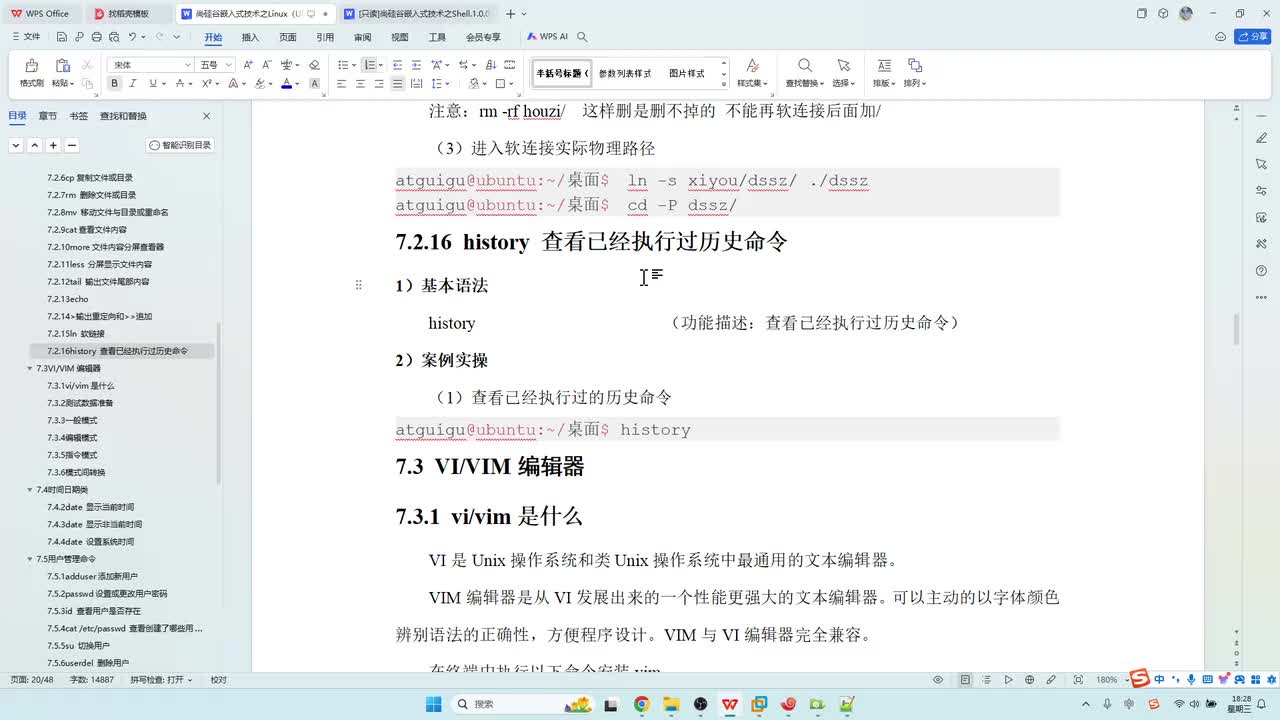This screenshot has height=720, width=1280.
Task: Click the Paste (粘贴) clipboard icon
Action: click(x=62, y=66)
